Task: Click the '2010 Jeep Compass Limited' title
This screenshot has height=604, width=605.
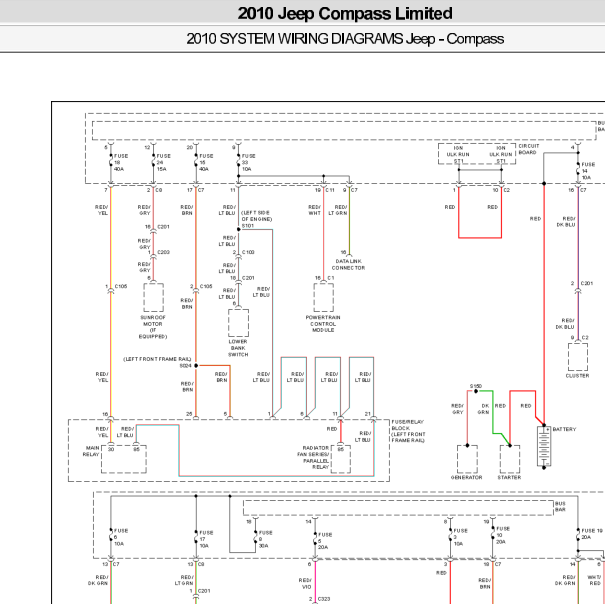Action: (x=345, y=14)
